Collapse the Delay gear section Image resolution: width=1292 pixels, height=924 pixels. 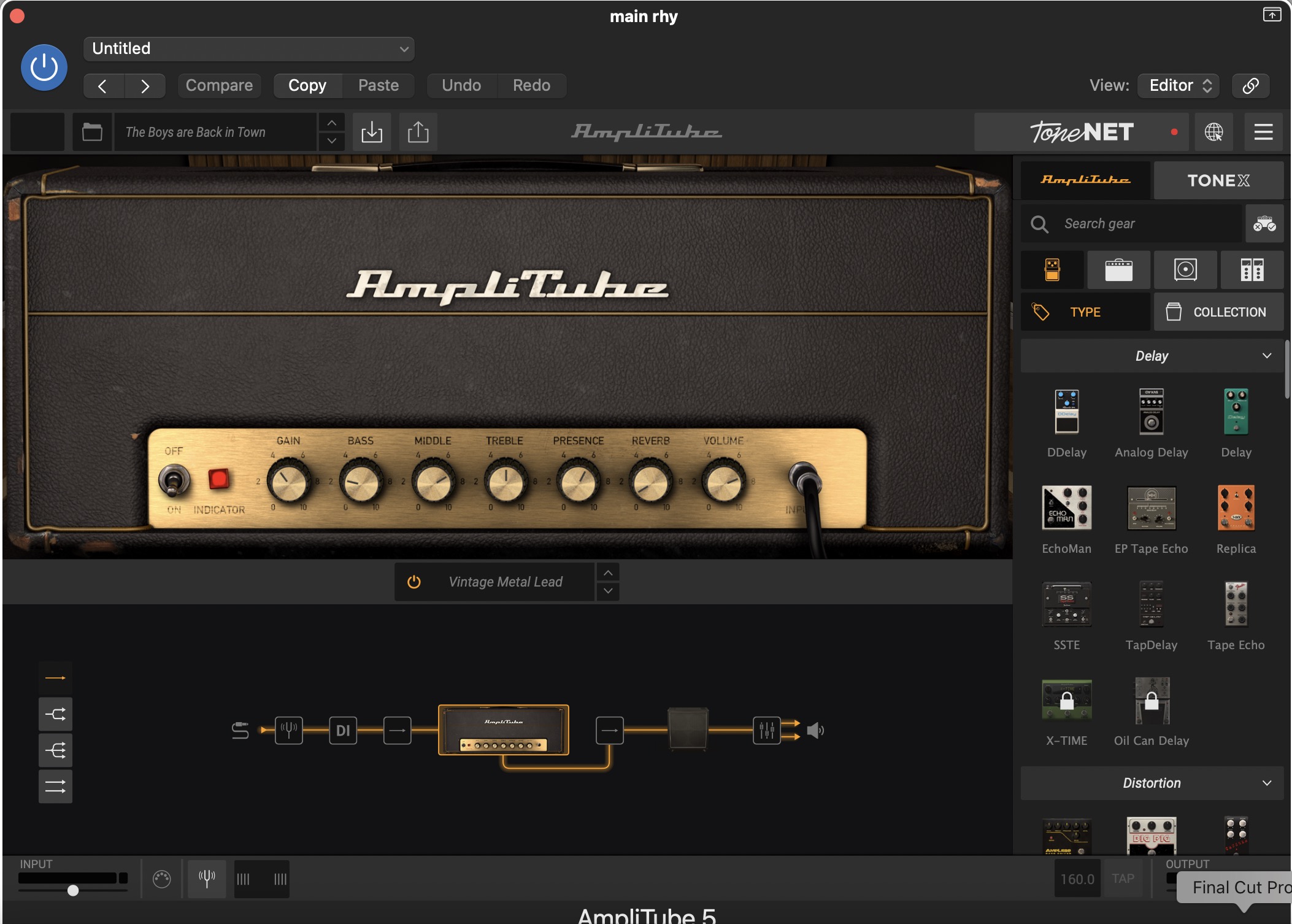[1266, 356]
